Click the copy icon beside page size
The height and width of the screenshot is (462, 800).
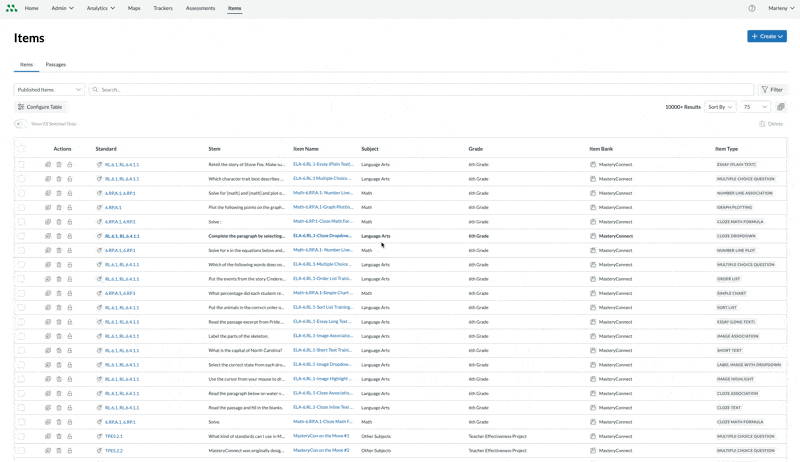pos(781,107)
